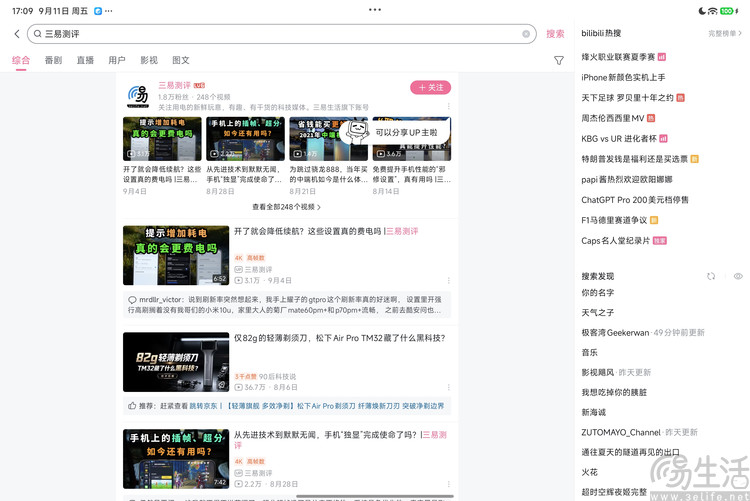Switch to the 综合 tab
Screen dimensions: 750x501
point(21,60)
